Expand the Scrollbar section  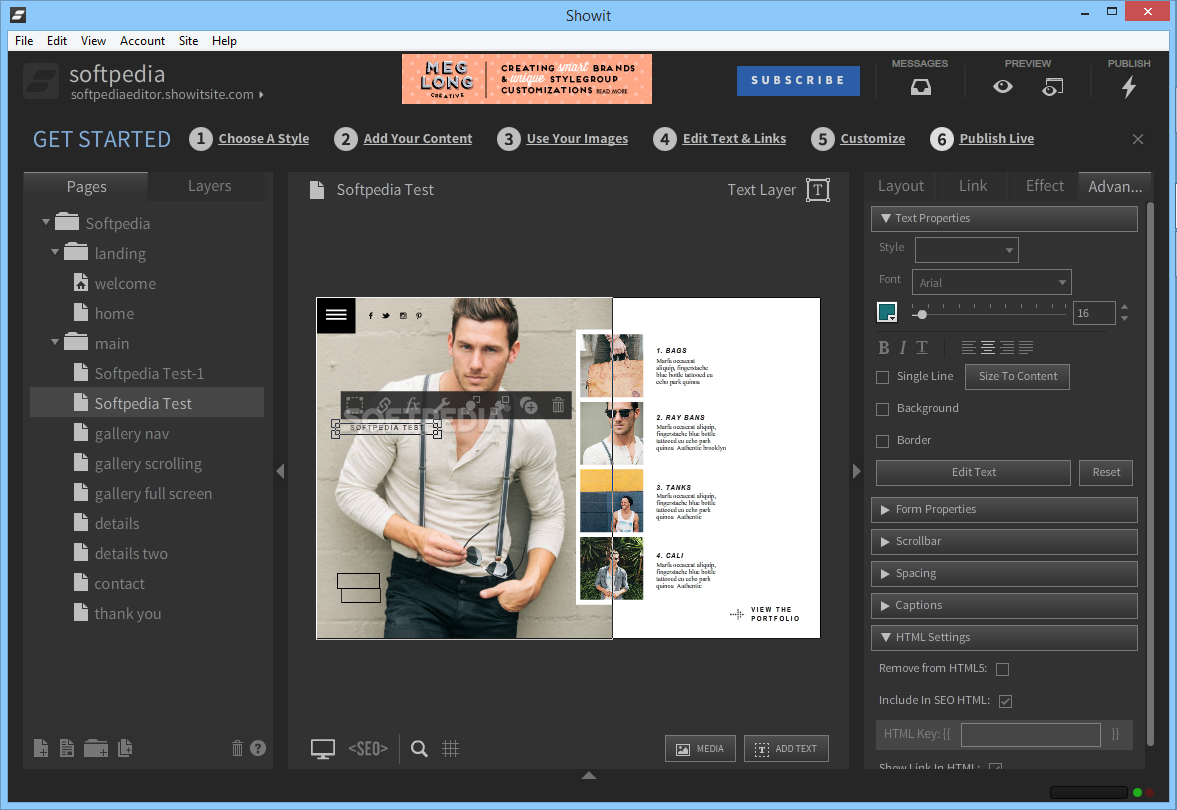tap(1004, 541)
